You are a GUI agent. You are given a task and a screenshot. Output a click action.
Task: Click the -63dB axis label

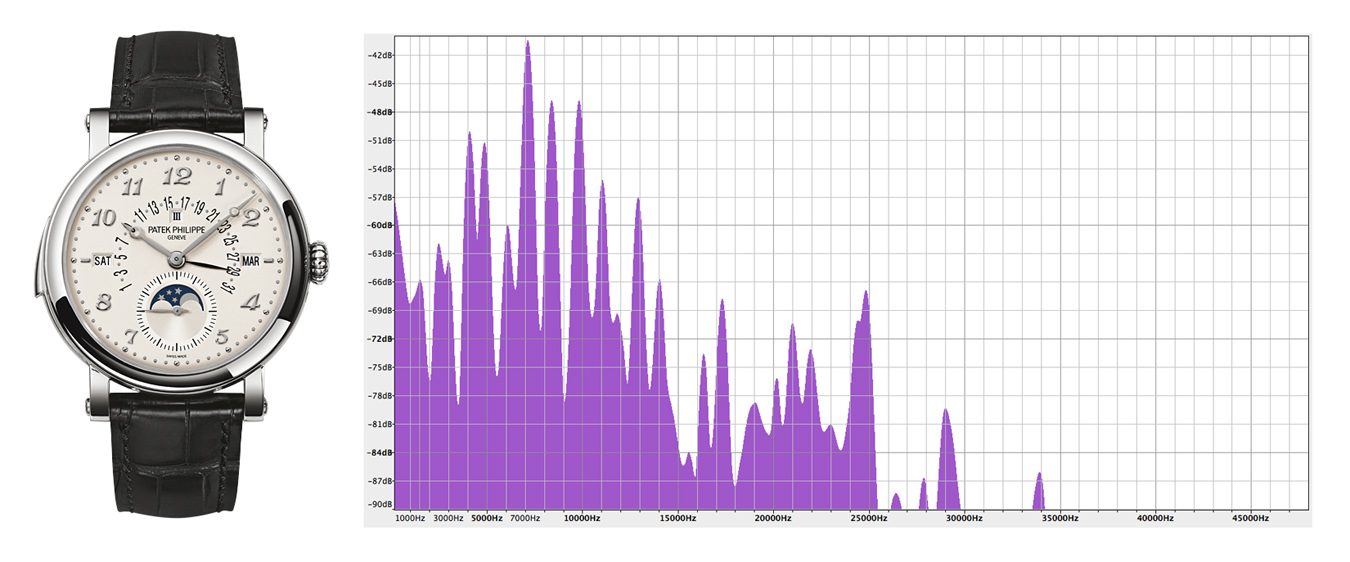tap(379, 254)
